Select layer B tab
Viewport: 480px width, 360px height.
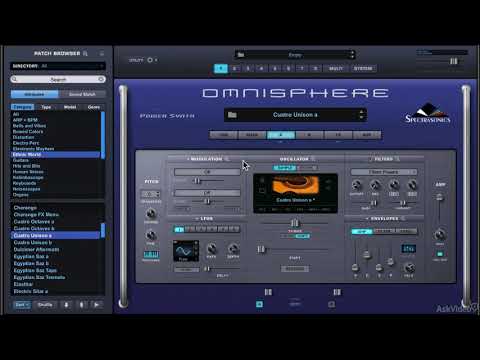pos(309,135)
